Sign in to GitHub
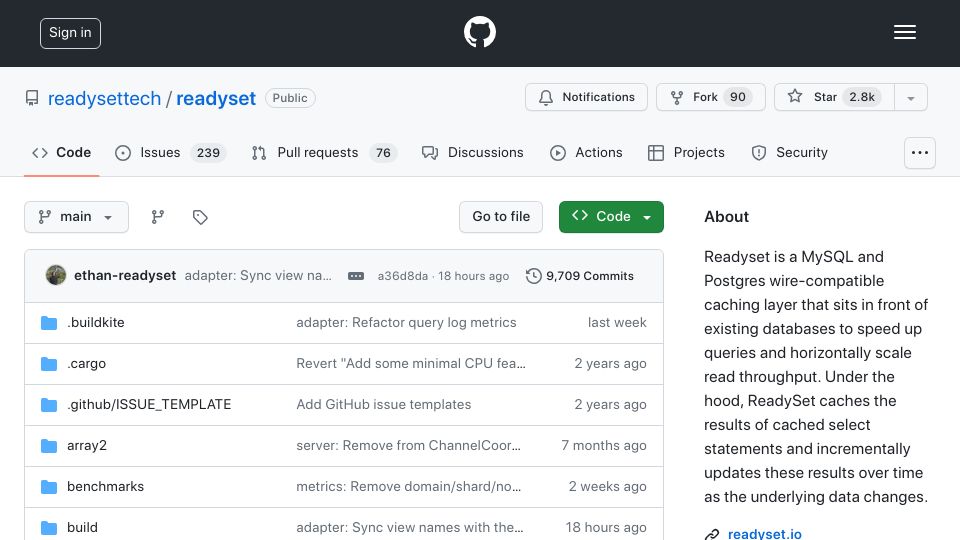The image size is (960, 540). coord(70,33)
